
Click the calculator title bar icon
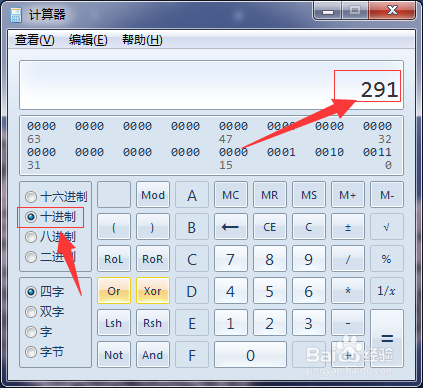[16, 15]
